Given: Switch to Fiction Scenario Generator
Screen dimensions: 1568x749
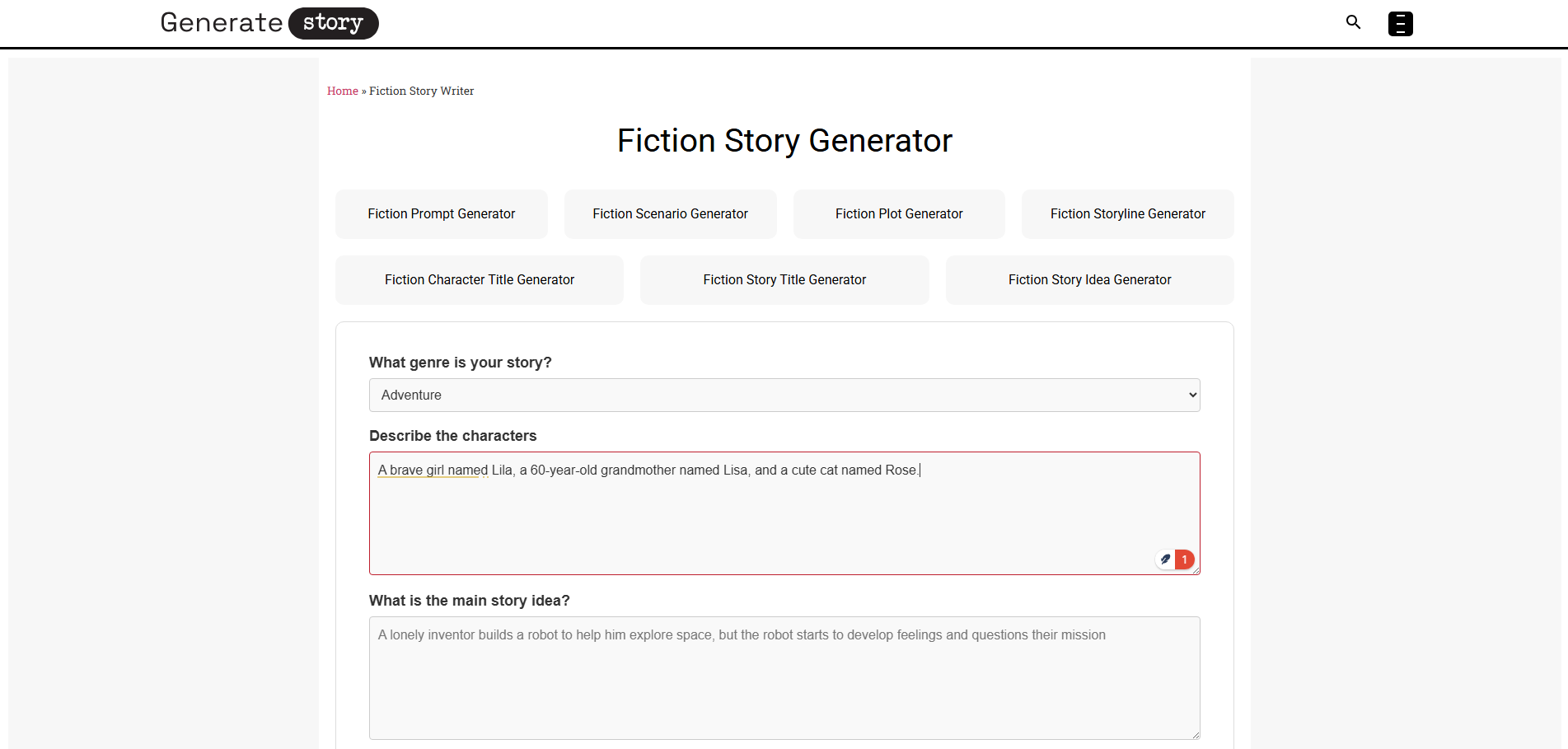Looking at the screenshot, I should click(670, 213).
